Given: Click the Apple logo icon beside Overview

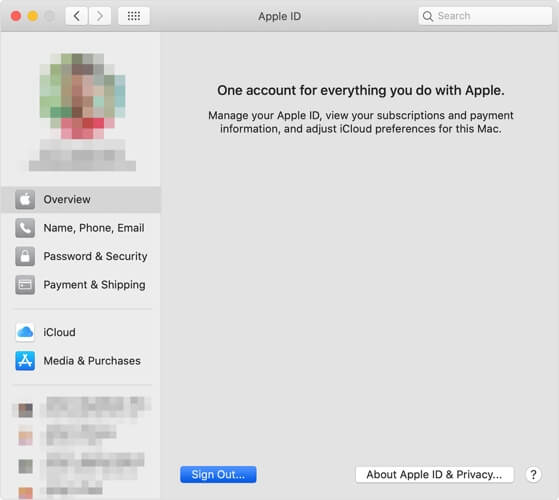Looking at the screenshot, I should (25, 200).
